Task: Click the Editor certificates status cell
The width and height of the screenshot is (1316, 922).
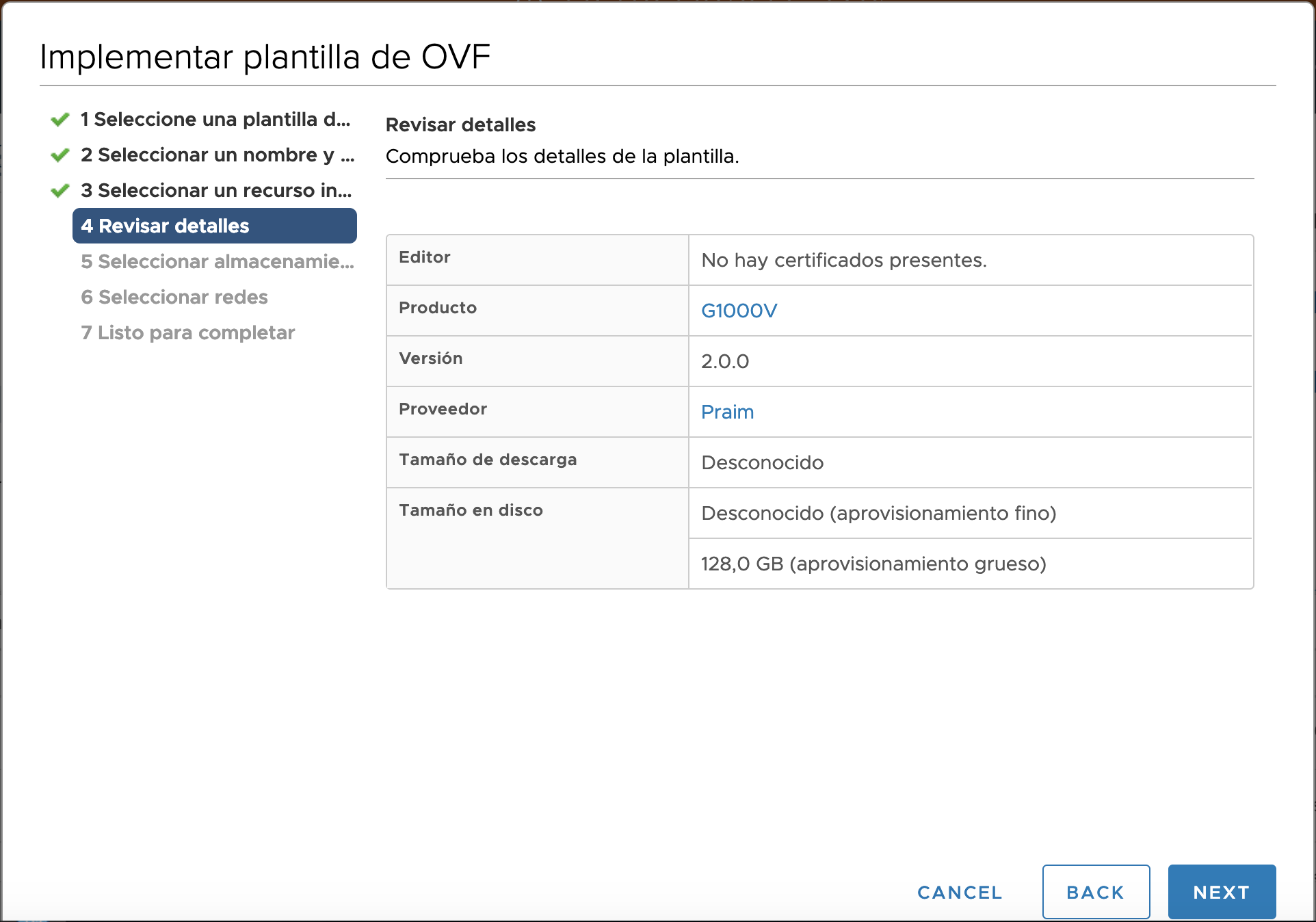Action: pyautogui.click(x=843, y=261)
